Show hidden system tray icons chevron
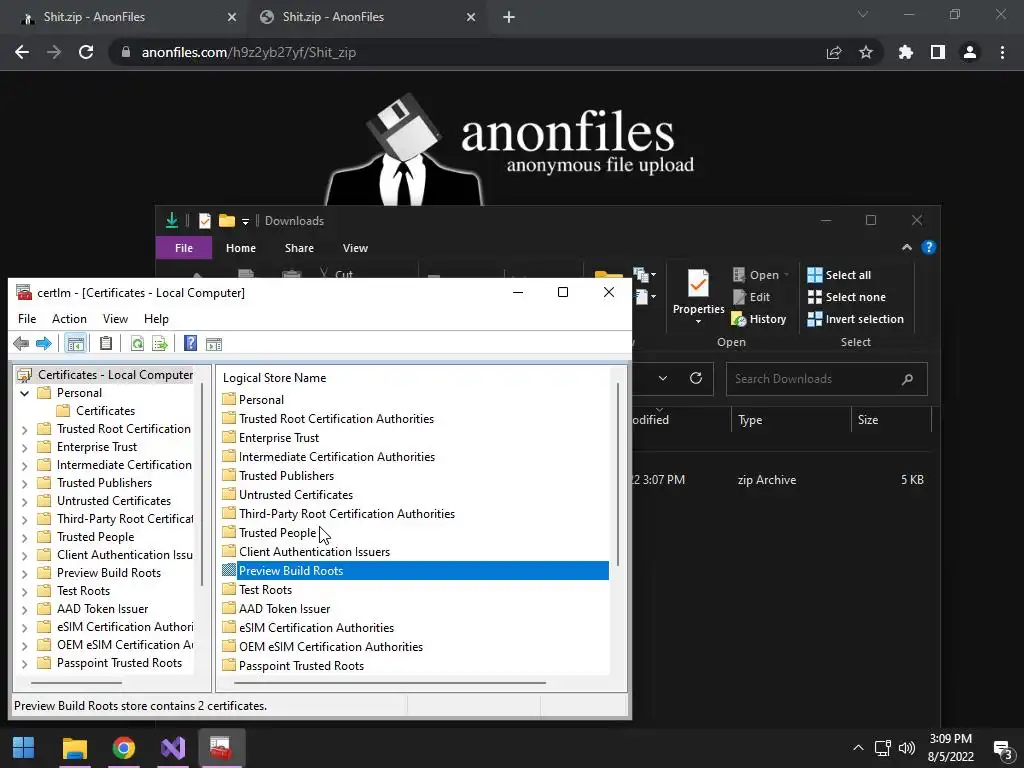The width and height of the screenshot is (1024, 768). coord(858,748)
